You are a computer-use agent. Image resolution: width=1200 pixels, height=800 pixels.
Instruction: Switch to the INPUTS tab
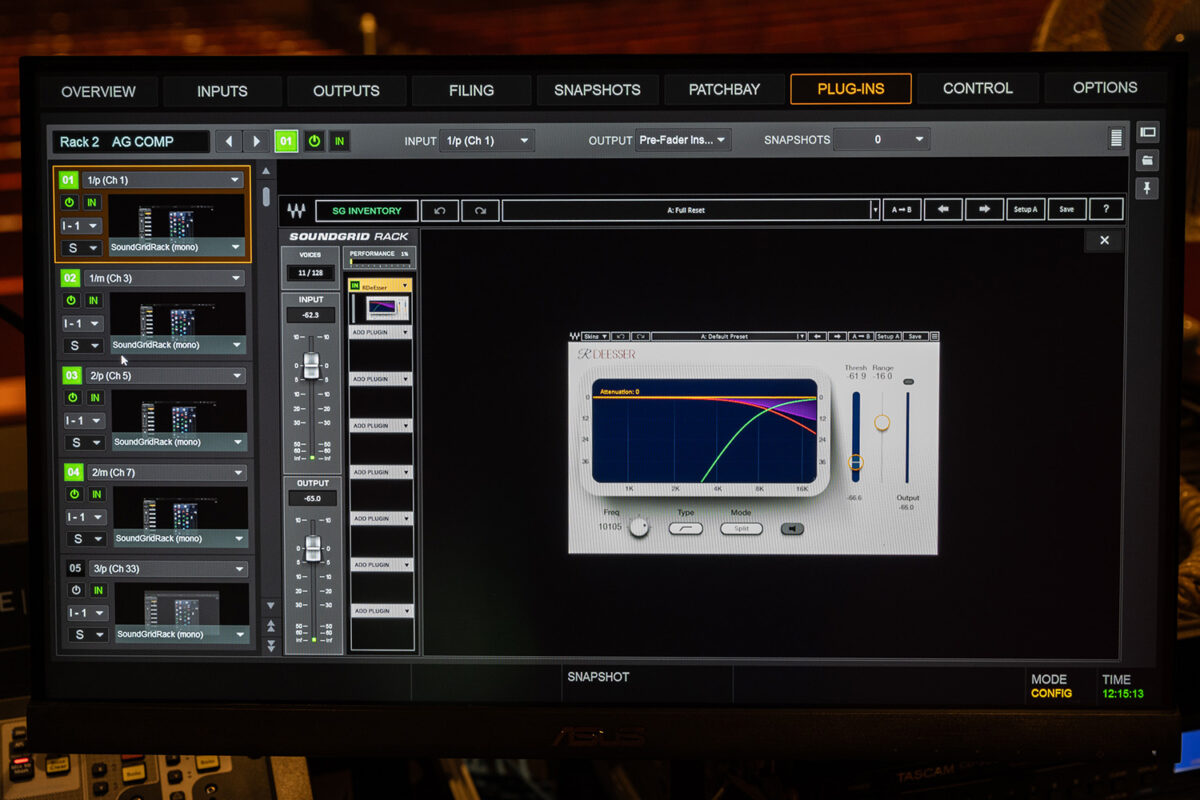222,91
